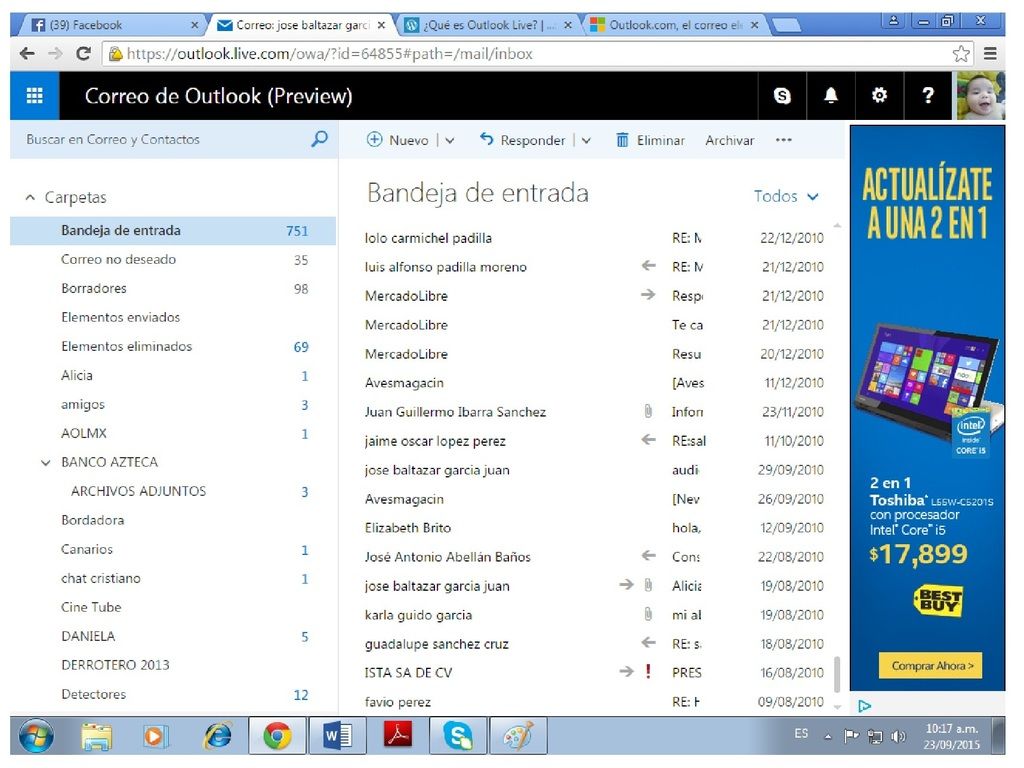Click the AdChoices icon below the ad

865,706
